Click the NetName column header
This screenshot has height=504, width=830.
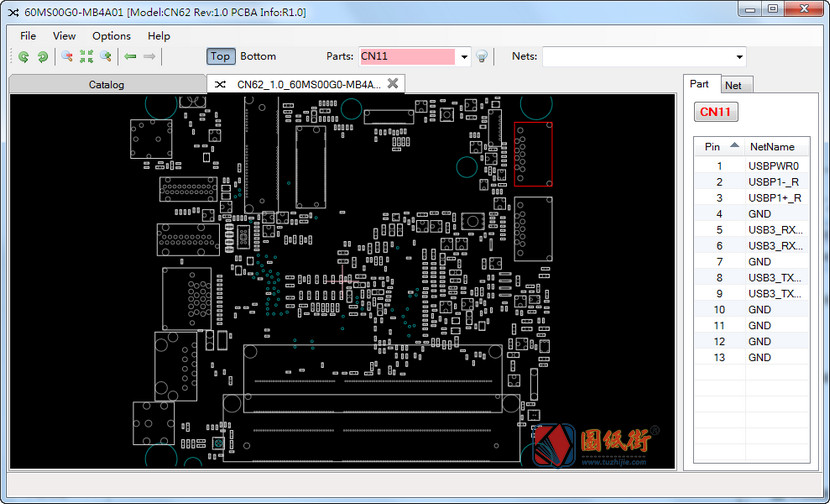(777, 147)
